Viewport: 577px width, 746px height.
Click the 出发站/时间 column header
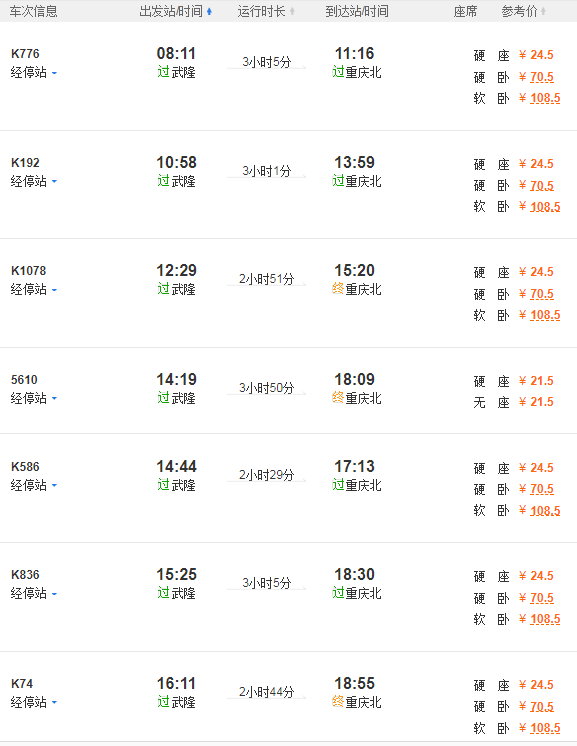[171, 11]
